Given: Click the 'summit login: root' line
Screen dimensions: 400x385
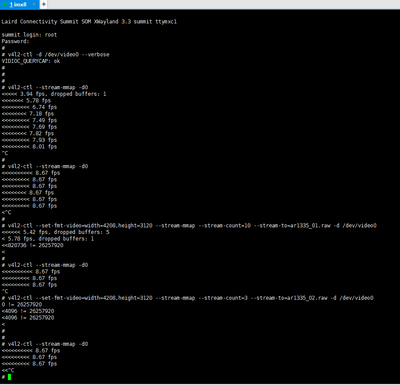Looking at the screenshot, I should [29, 35].
